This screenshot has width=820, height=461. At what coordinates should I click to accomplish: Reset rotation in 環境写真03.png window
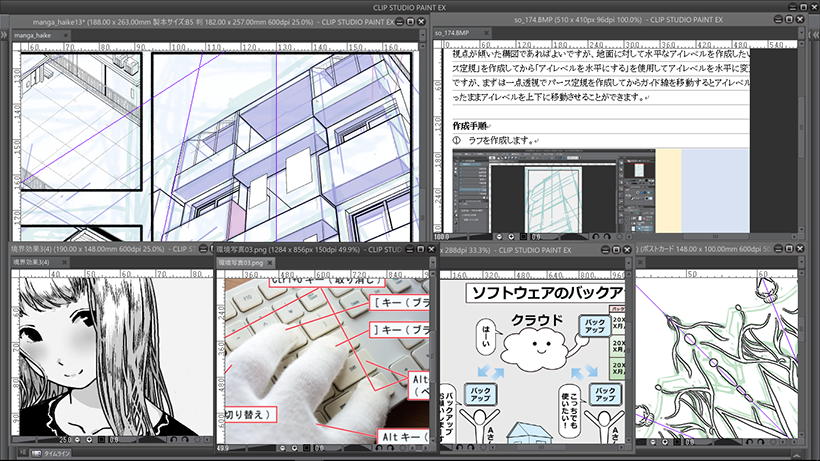click(x=403, y=448)
